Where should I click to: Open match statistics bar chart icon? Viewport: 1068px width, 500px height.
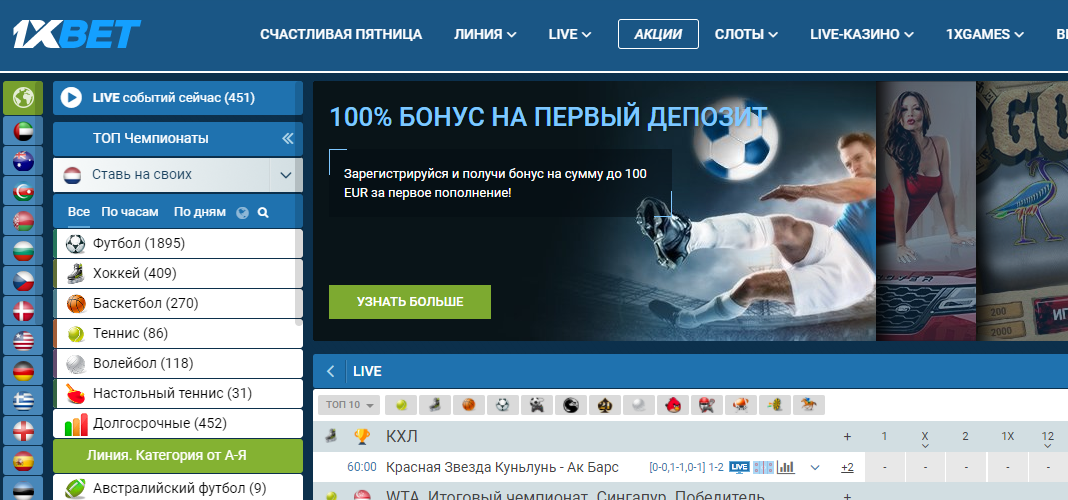[786, 467]
